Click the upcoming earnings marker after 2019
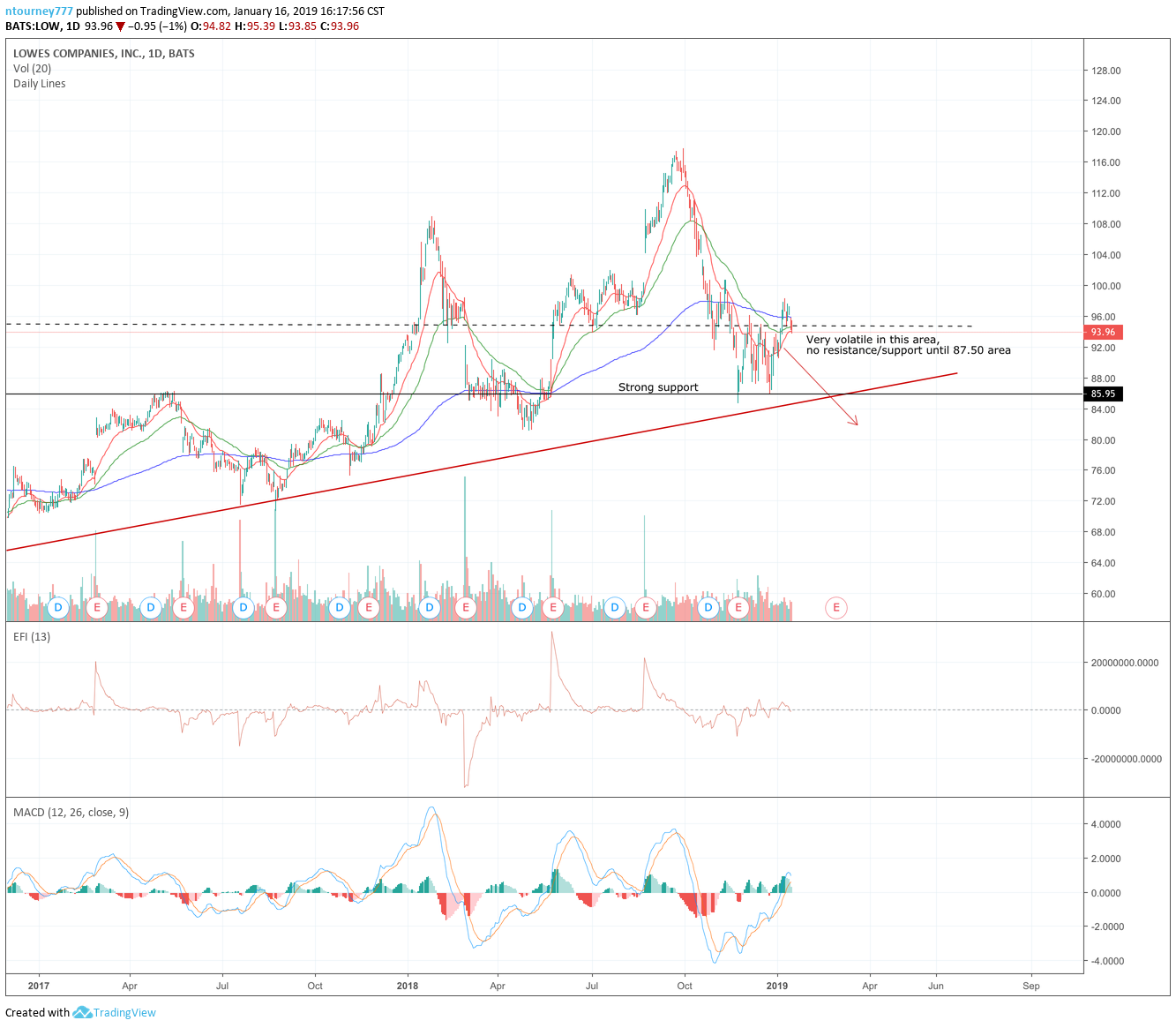Viewport: 1176px width, 1028px height. coord(835,607)
